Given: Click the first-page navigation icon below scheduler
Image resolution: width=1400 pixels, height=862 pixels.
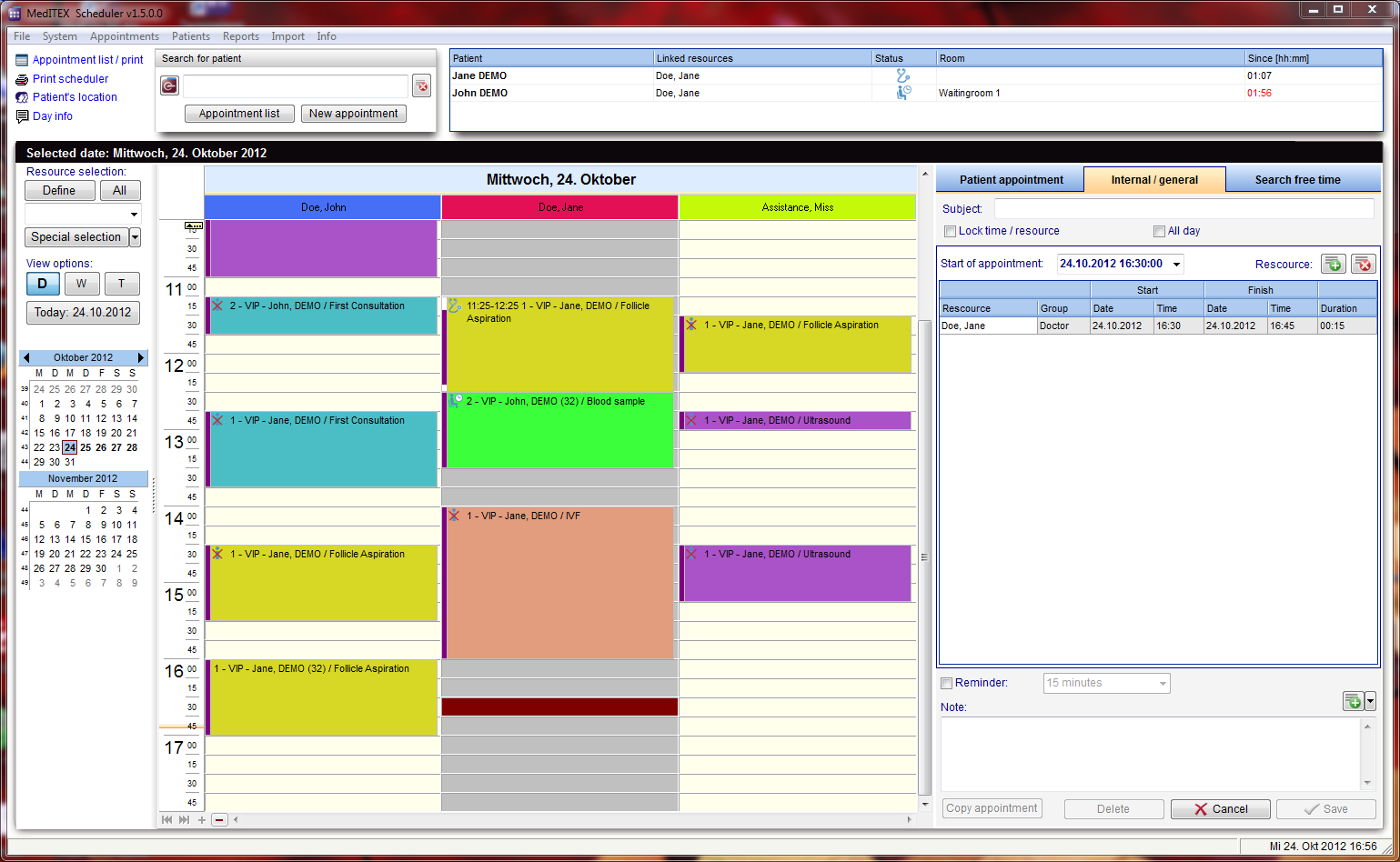Looking at the screenshot, I should 167,820.
